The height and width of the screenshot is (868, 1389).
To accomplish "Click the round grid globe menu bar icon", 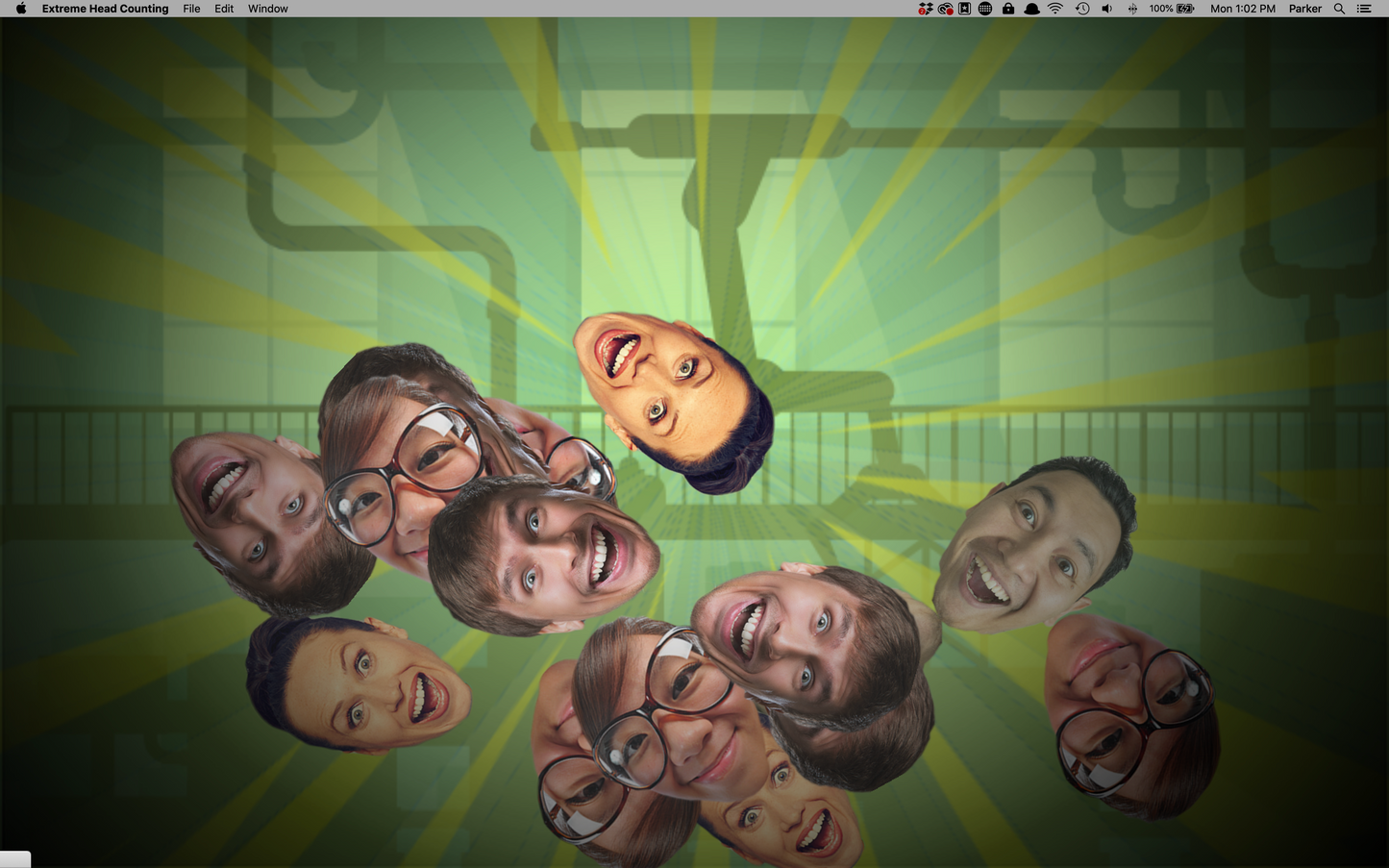I will click(985, 9).
